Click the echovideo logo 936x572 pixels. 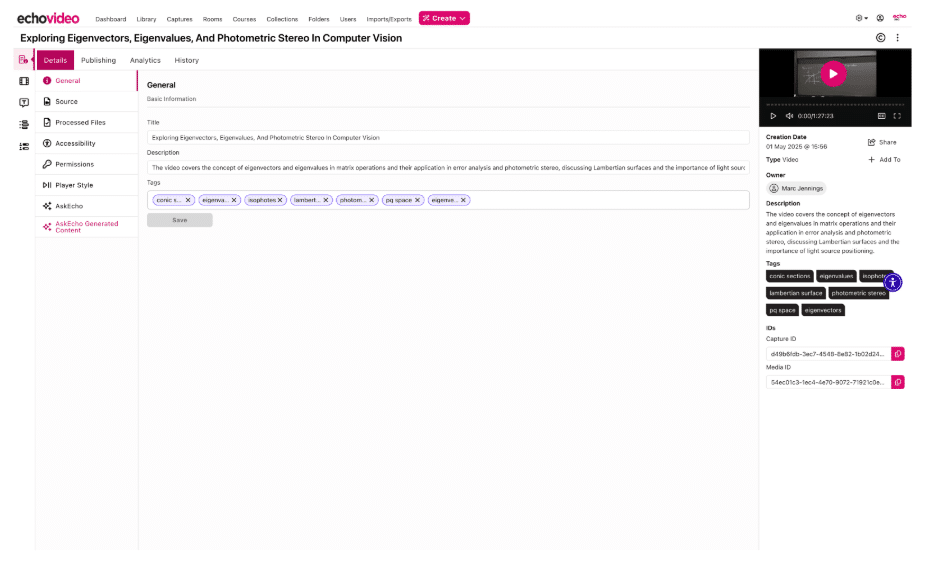coord(48,19)
